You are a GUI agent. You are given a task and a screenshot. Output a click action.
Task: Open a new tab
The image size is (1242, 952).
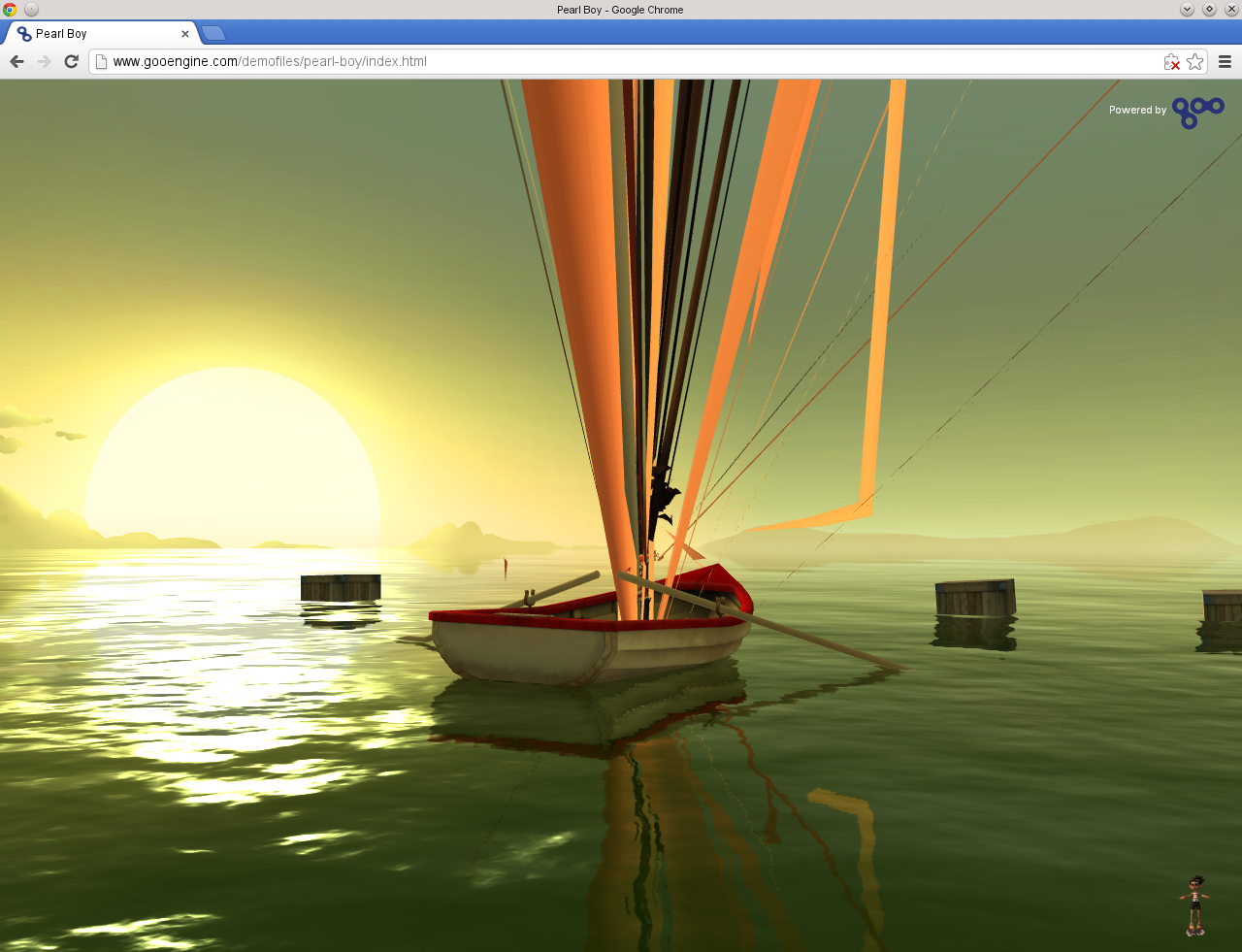[x=213, y=34]
